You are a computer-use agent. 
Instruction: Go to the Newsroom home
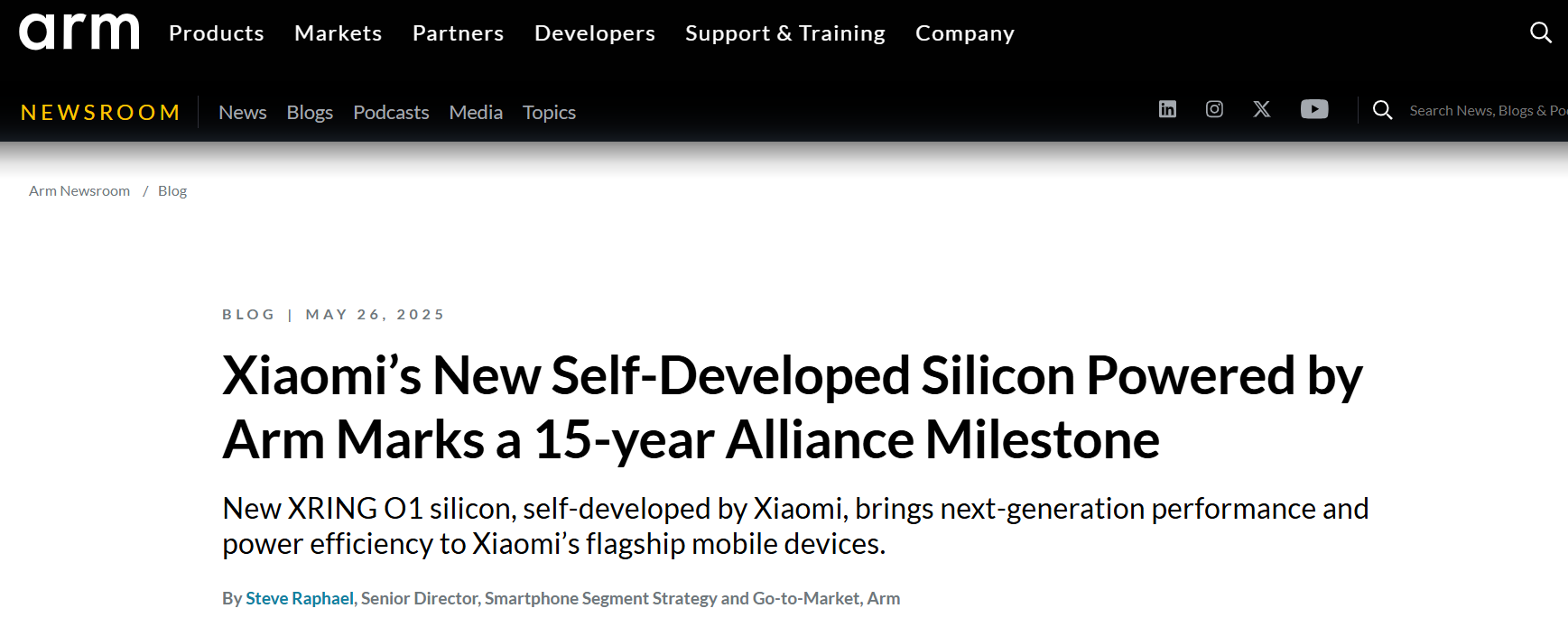pos(100,112)
